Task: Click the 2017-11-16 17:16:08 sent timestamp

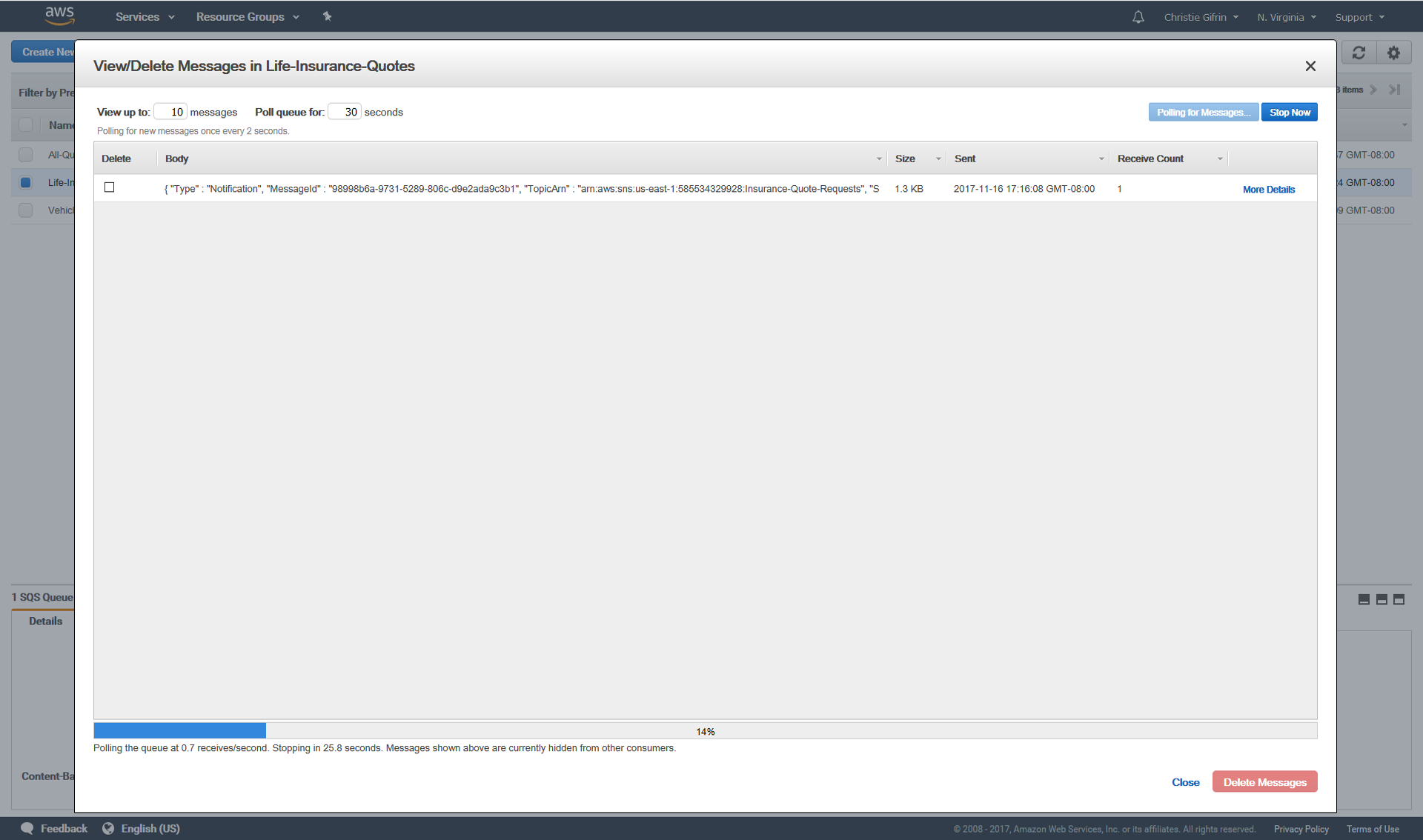Action: click(x=1024, y=189)
